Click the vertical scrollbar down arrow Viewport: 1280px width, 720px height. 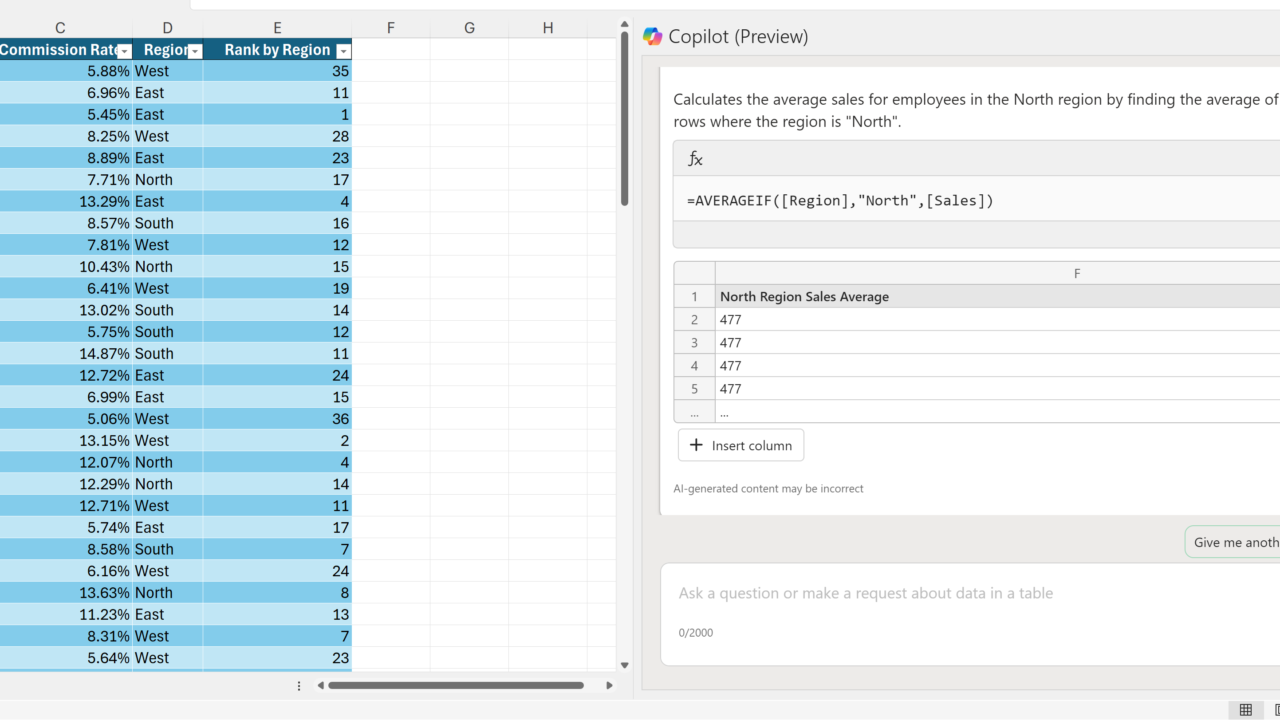coord(625,665)
